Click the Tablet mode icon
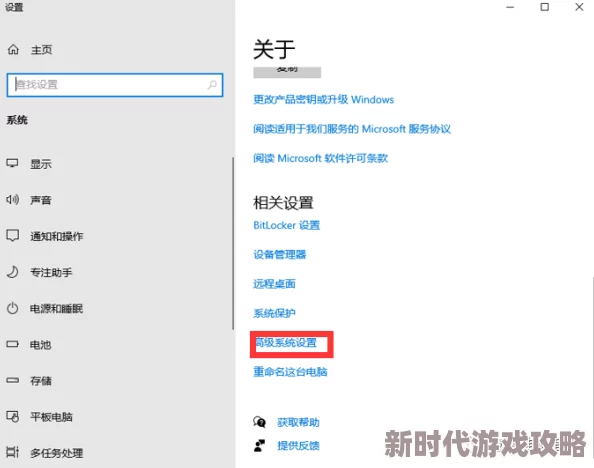This screenshot has height=468, width=594. [x=12, y=416]
